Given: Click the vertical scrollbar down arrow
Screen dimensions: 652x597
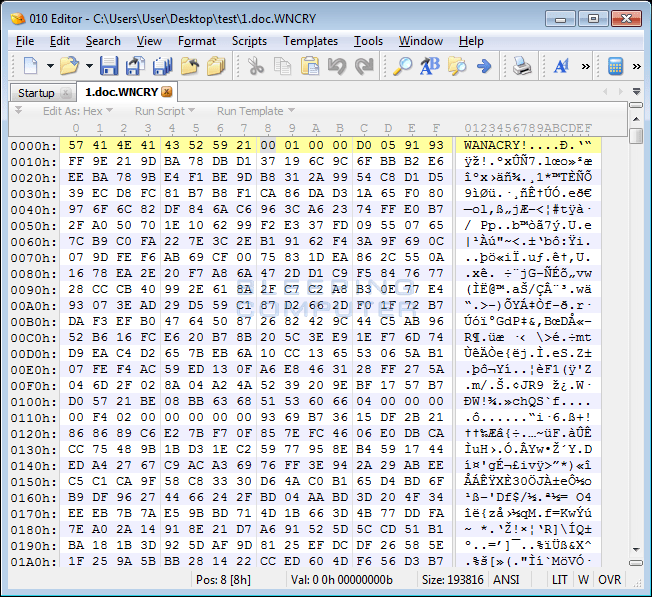Looking at the screenshot, I should coord(636,560).
